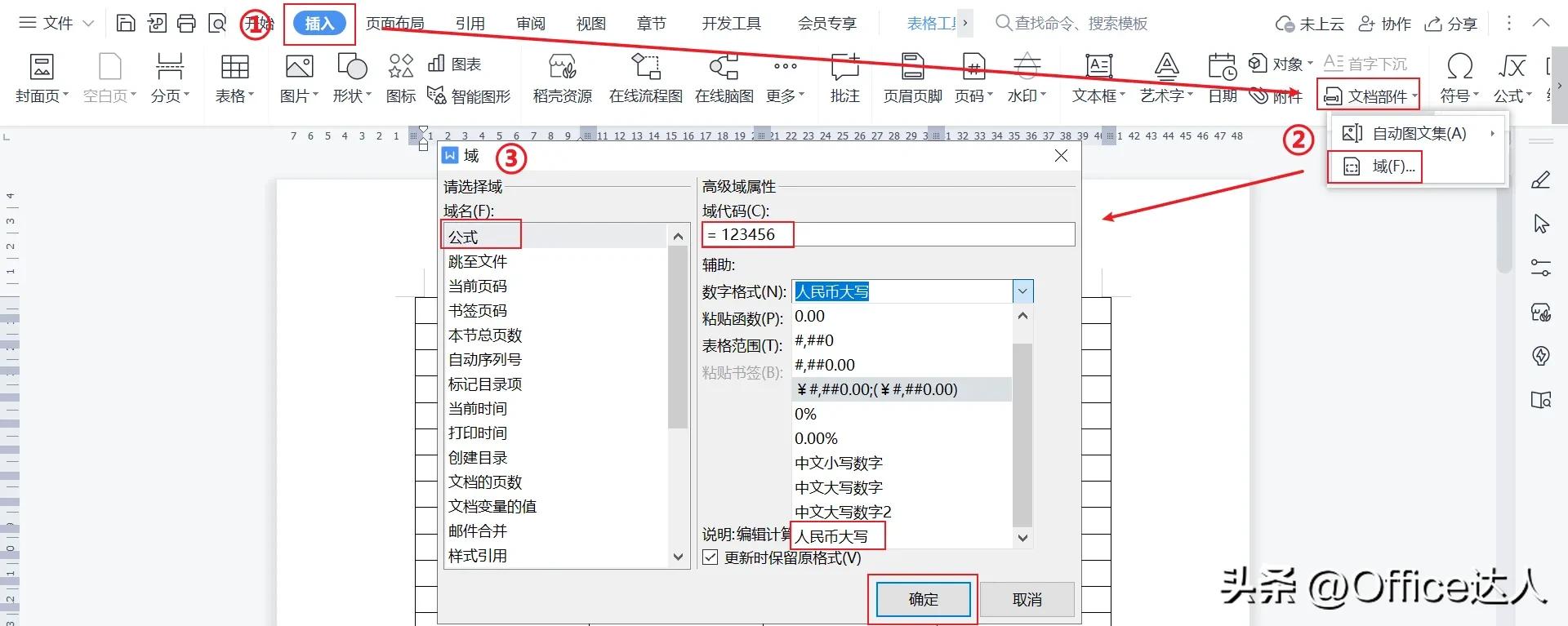Confirm with the 确定 button
The height and width of the screenshot is (626, 1568).
point(924,600)
